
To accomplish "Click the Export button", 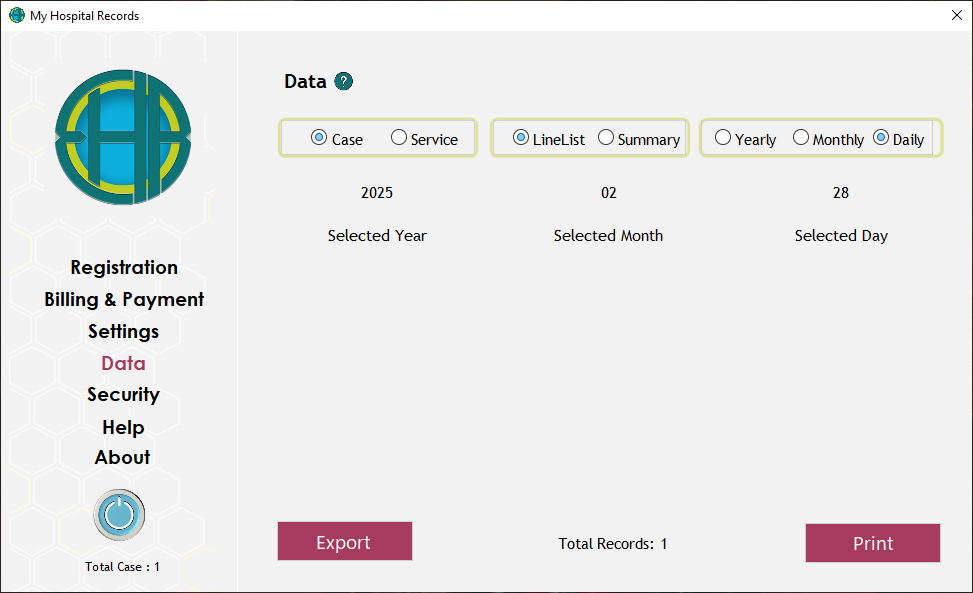I will (x=344, y=542).
